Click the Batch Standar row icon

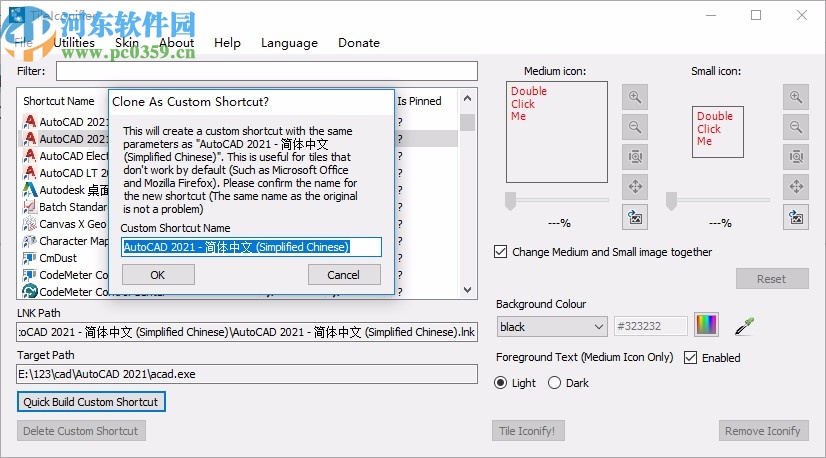(30, 207)
